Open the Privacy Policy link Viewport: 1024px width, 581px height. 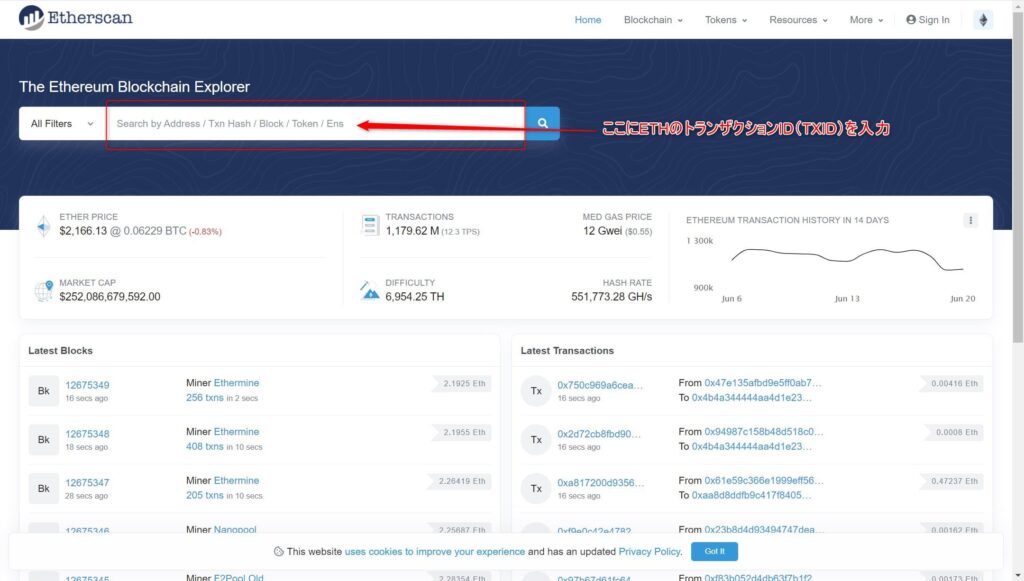[649, 552]
